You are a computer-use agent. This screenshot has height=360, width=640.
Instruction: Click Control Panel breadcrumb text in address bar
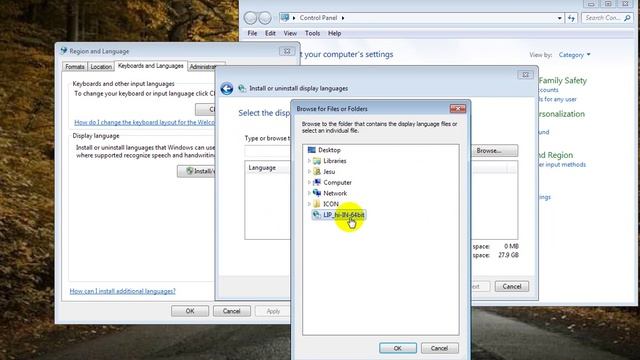tap(318, 18)
